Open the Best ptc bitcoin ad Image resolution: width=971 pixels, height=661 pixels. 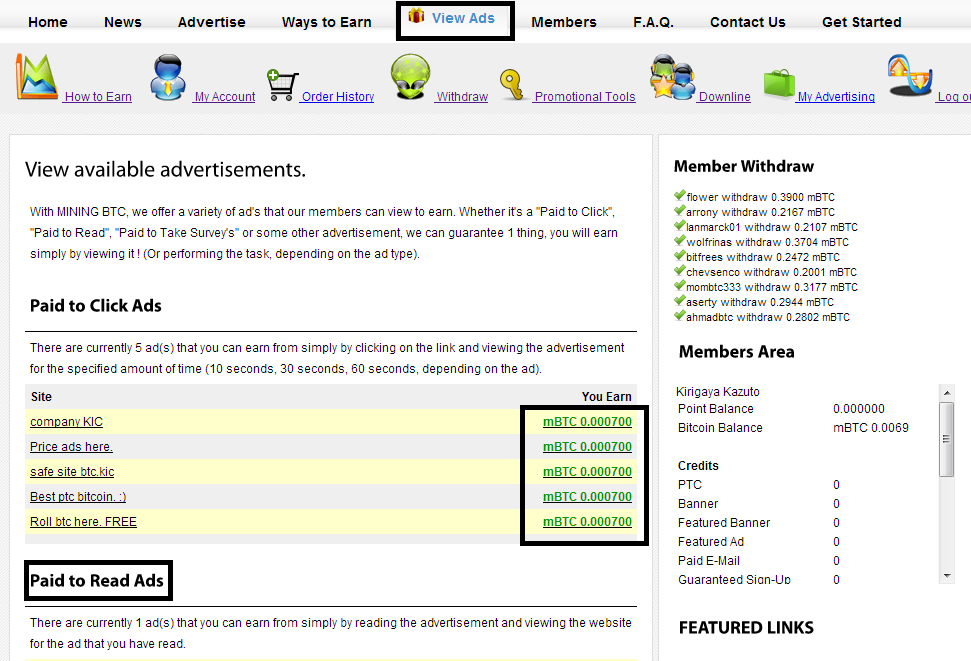point(77,496)
